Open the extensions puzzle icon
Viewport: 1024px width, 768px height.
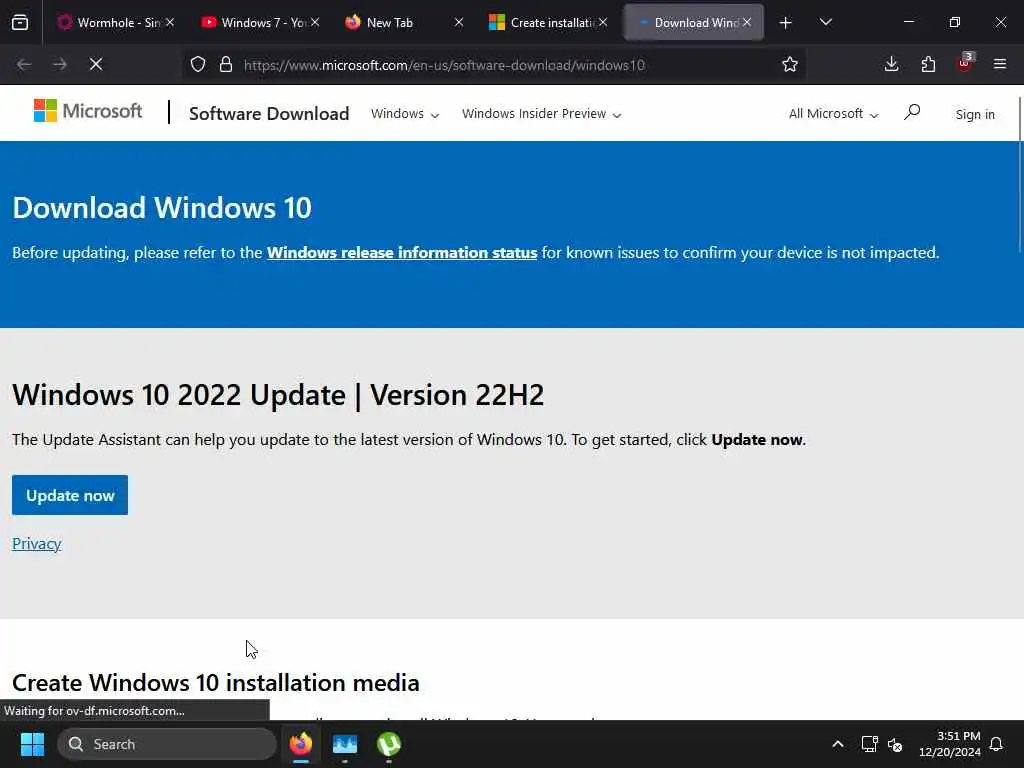coord(928,64)
